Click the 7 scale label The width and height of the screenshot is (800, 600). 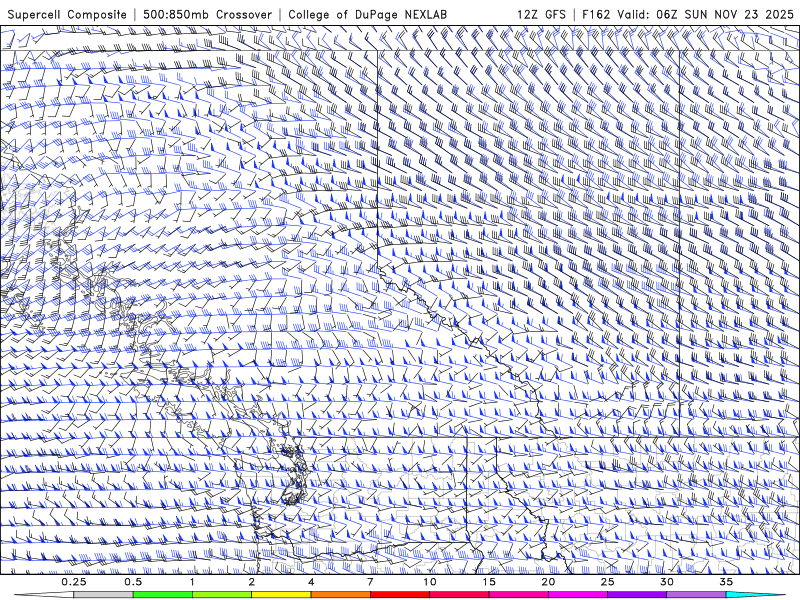pyautogui.click(x=370, y=582)
